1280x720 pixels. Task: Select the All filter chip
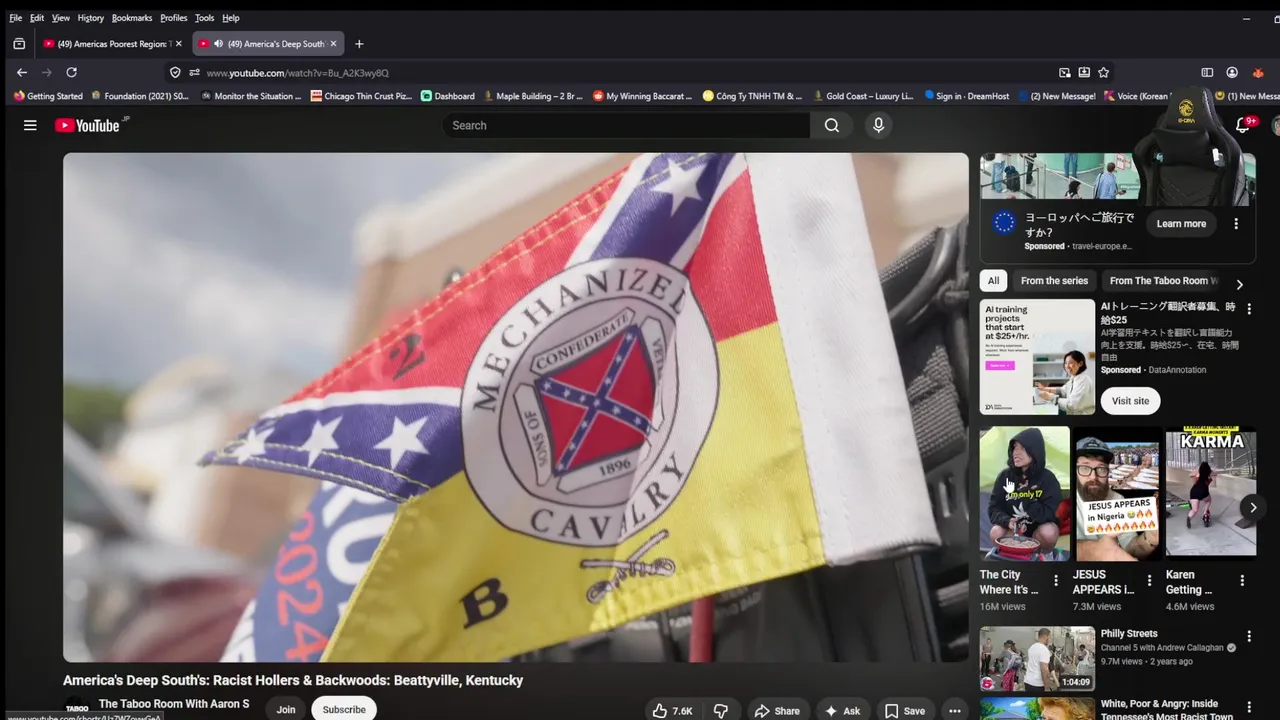click(x=993, y=281)
